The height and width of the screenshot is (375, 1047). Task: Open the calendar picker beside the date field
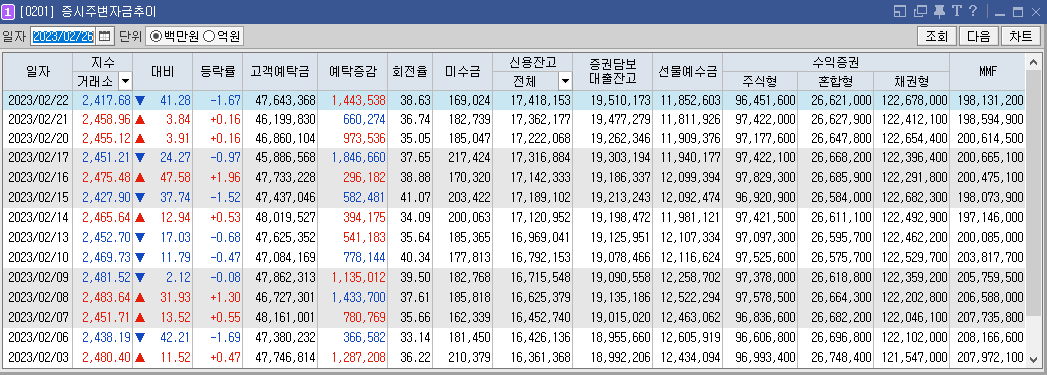coord(104,36)
